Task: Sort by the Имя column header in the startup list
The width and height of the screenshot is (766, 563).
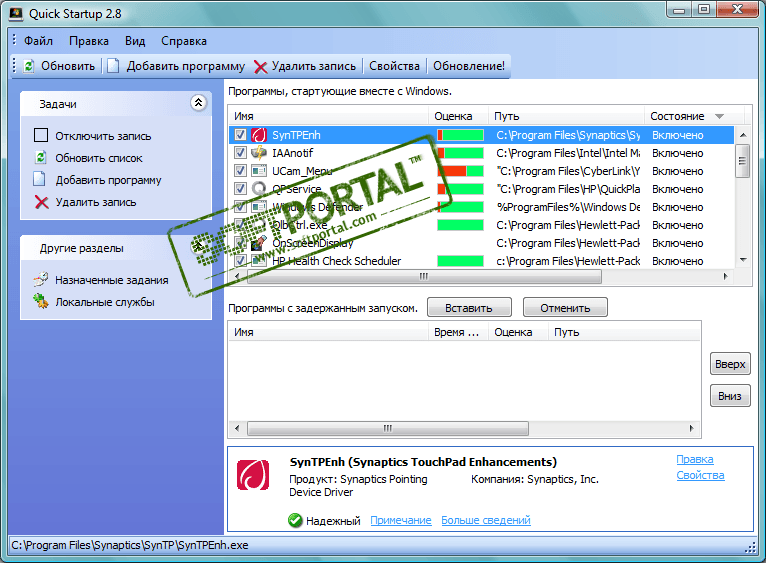Action: pos(329,116)
